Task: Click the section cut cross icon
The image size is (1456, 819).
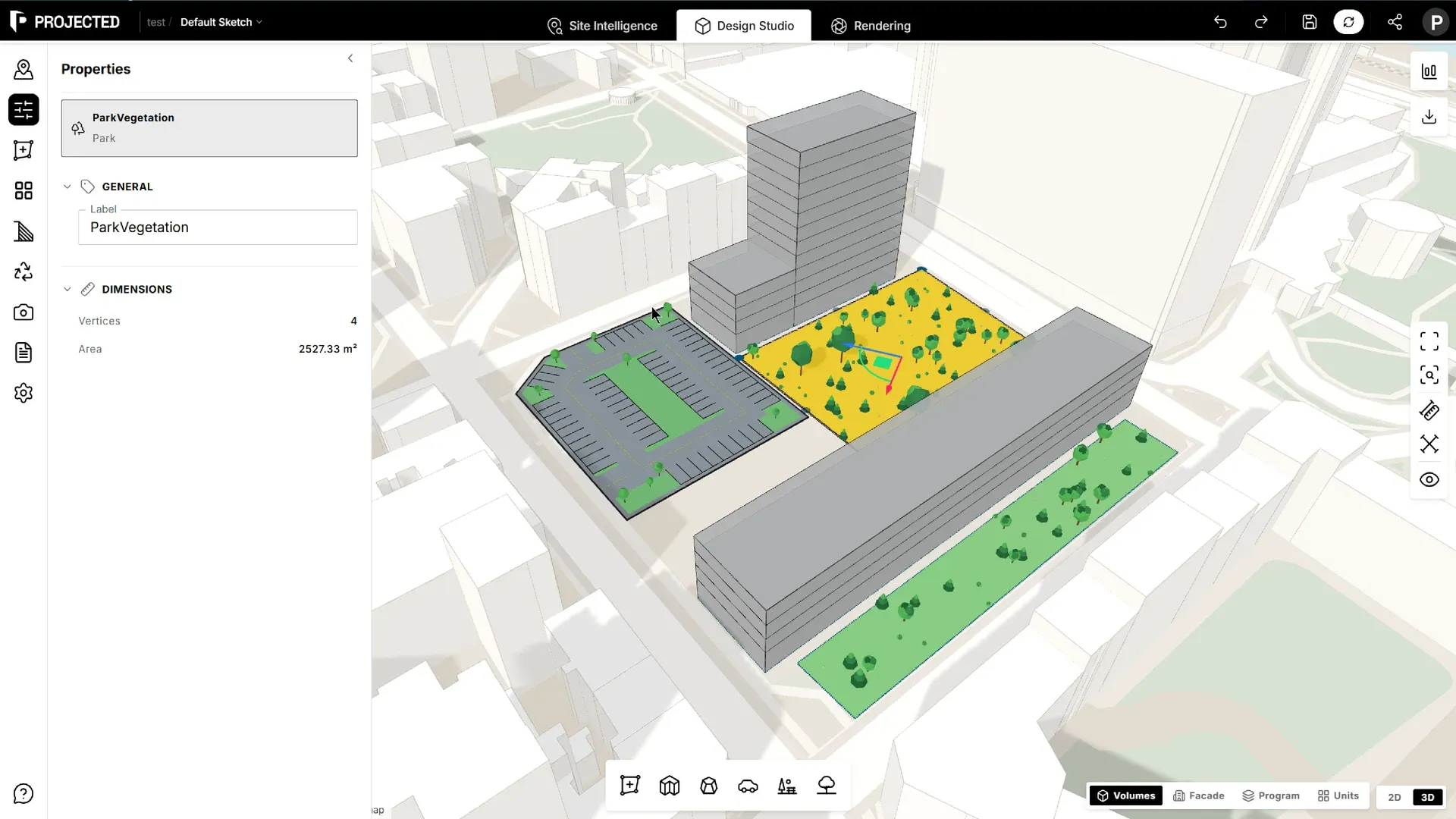Action: coord(1429,444)
